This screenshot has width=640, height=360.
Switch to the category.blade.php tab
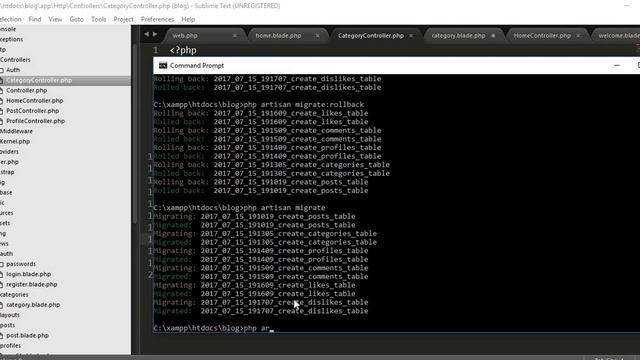tap(458, 36)
